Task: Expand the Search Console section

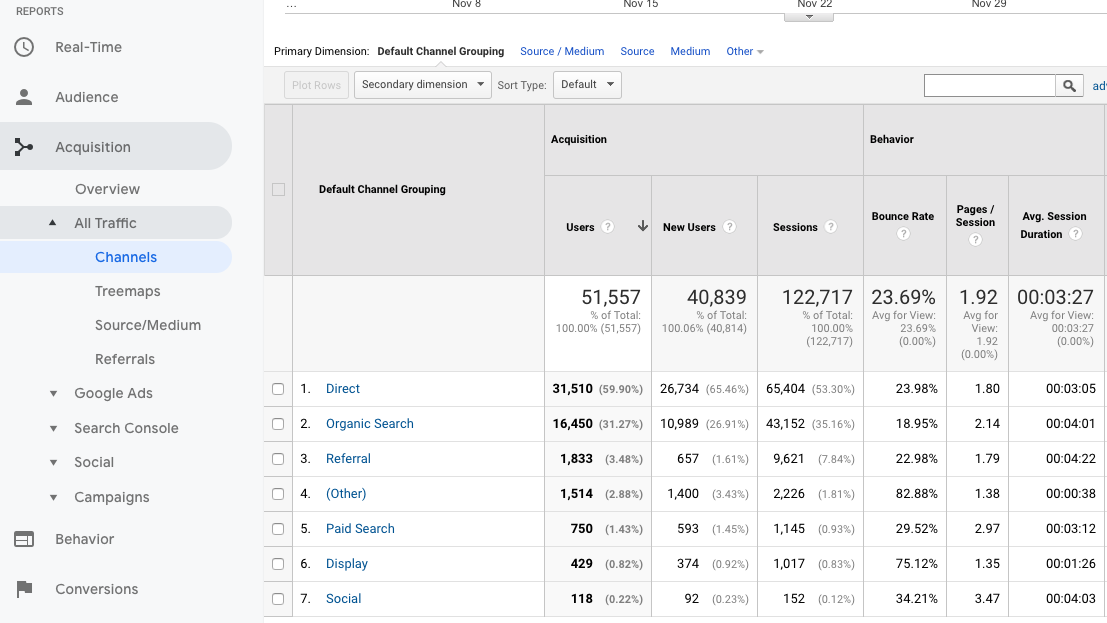Action: 53,428
